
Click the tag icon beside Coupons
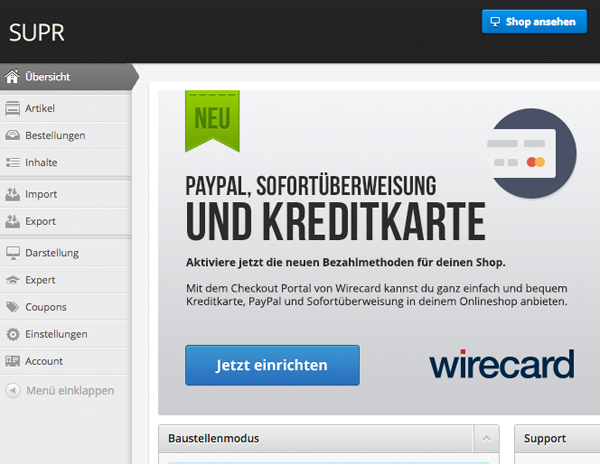point(12,307)
